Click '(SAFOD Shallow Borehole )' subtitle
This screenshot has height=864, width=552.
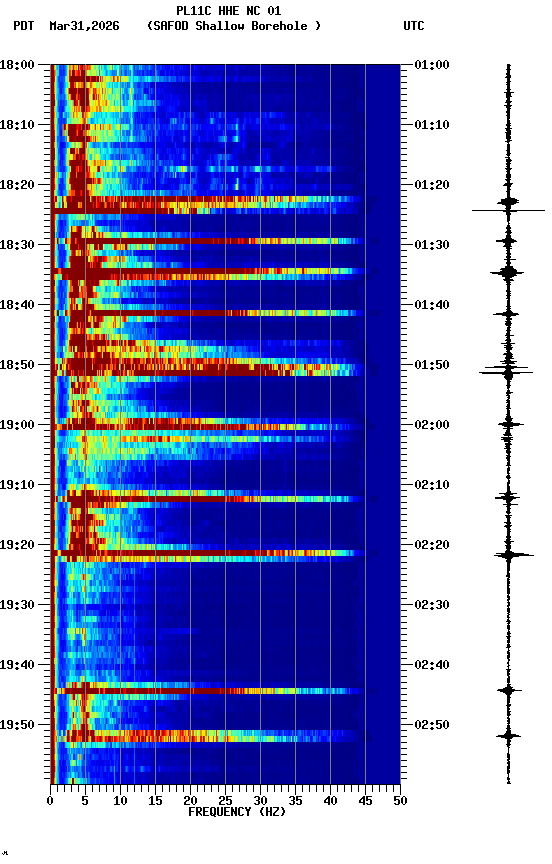click(x=234, y=26)
